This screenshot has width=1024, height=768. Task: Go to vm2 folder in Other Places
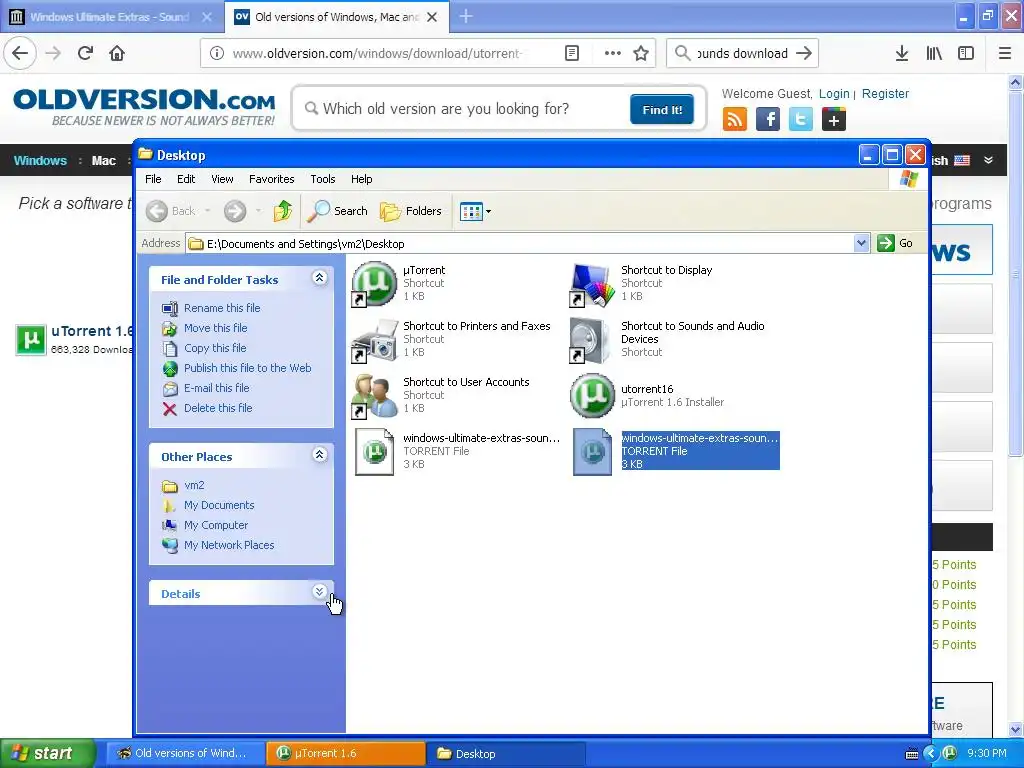pos(194,486)
